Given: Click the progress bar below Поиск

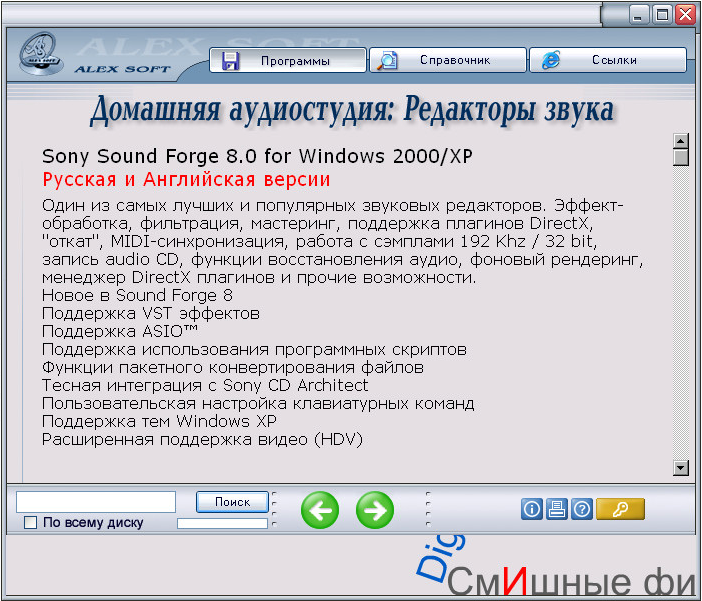Looking at the screenshot, I should pyautogui.click(x=222, y=523).
